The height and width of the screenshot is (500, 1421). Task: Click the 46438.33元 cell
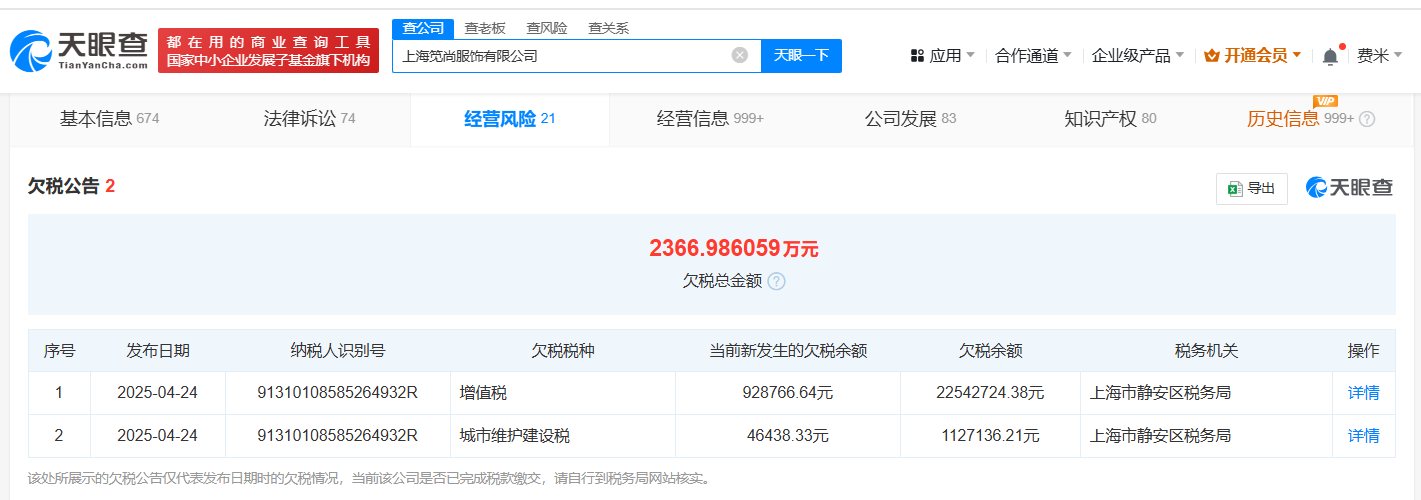click(x=788, y=436)
